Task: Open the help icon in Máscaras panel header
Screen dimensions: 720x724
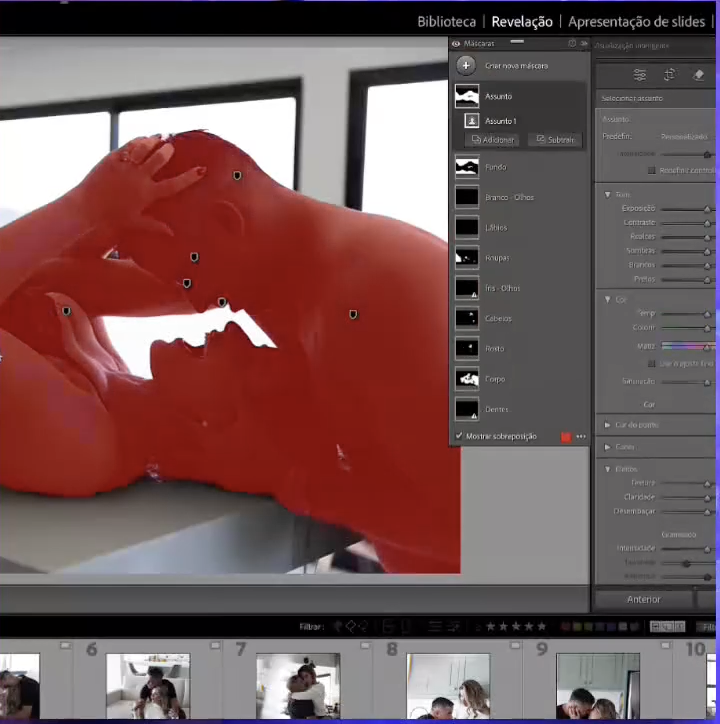Action: tap(572, 43)
